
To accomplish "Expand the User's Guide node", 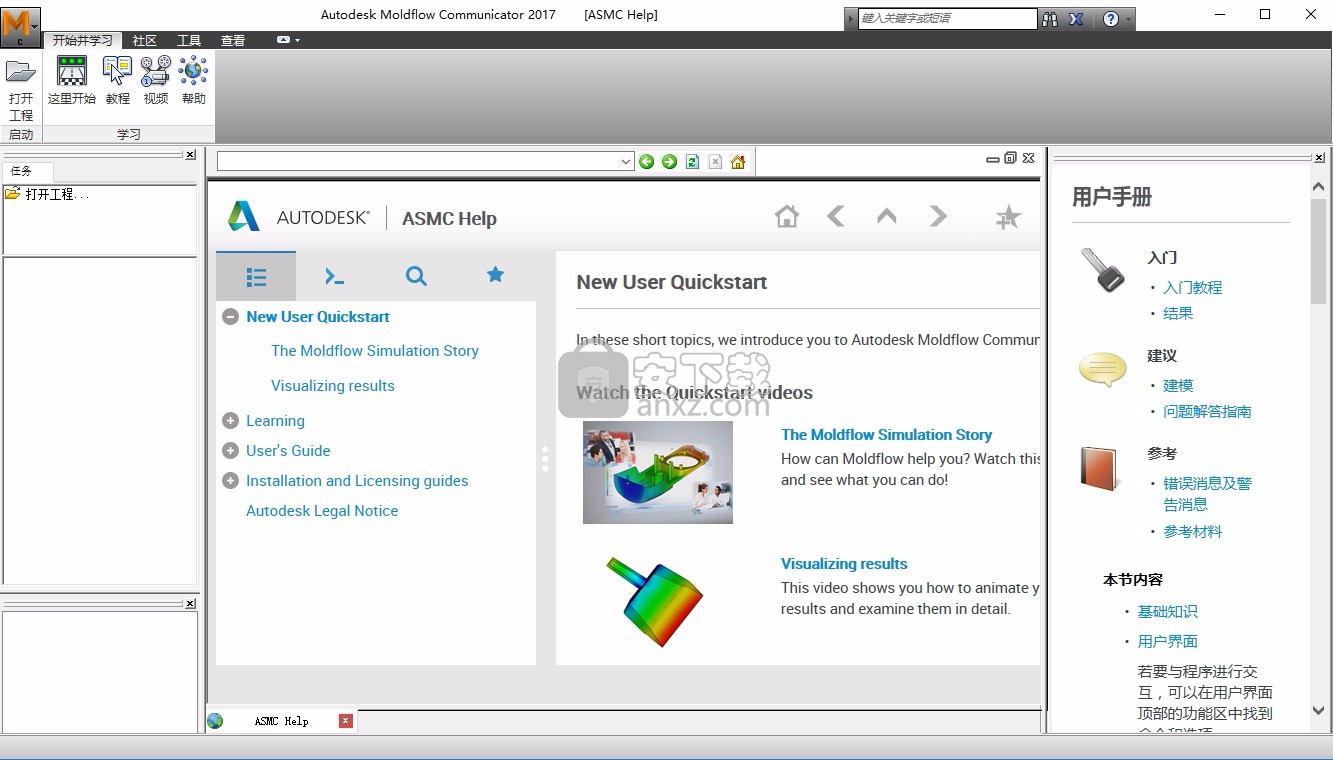I will point(230,451).
